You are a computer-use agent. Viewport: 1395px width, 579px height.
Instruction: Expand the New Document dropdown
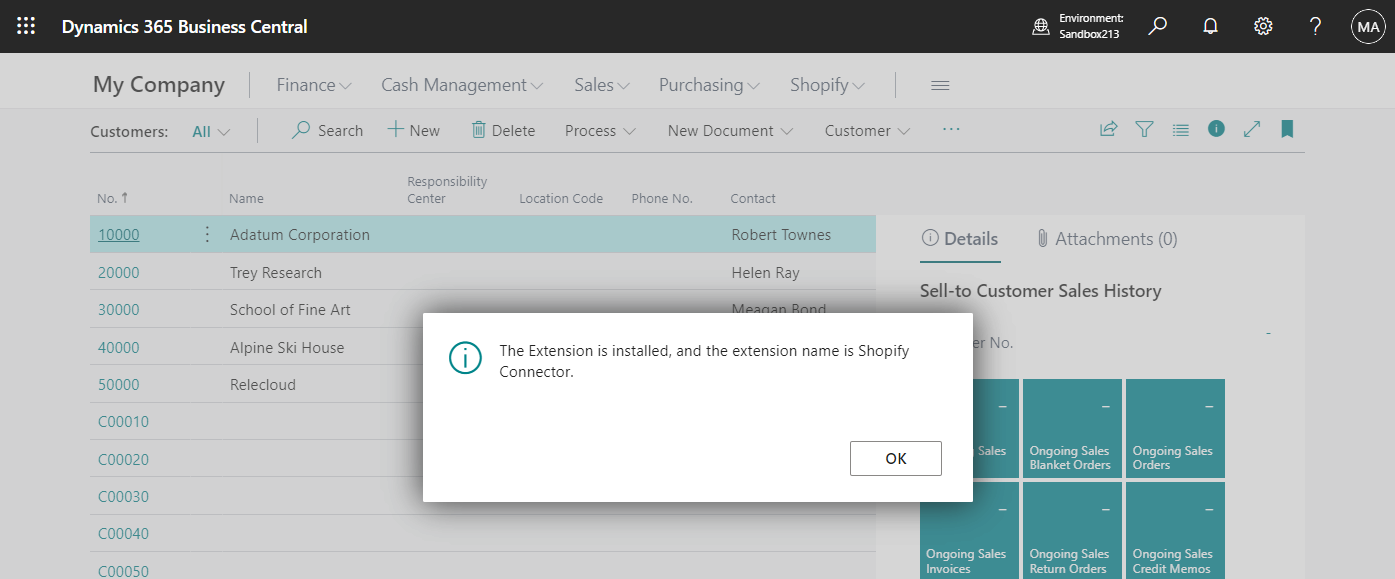click(729, 130)
